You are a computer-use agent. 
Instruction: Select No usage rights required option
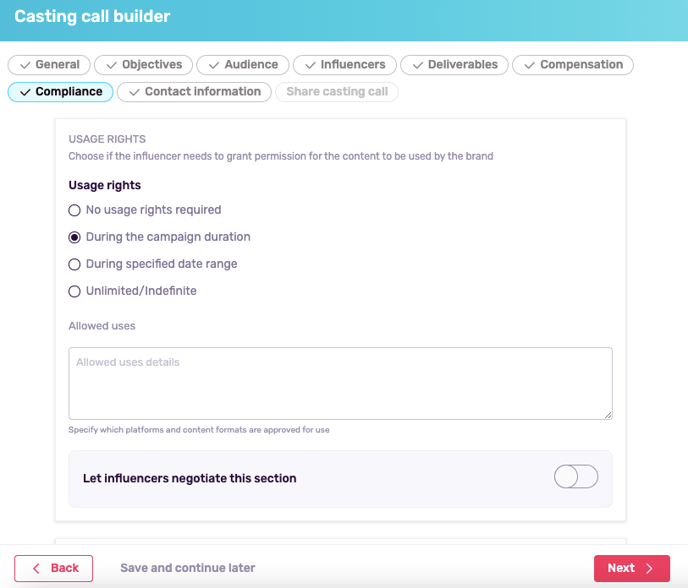[x=74, y=210]
